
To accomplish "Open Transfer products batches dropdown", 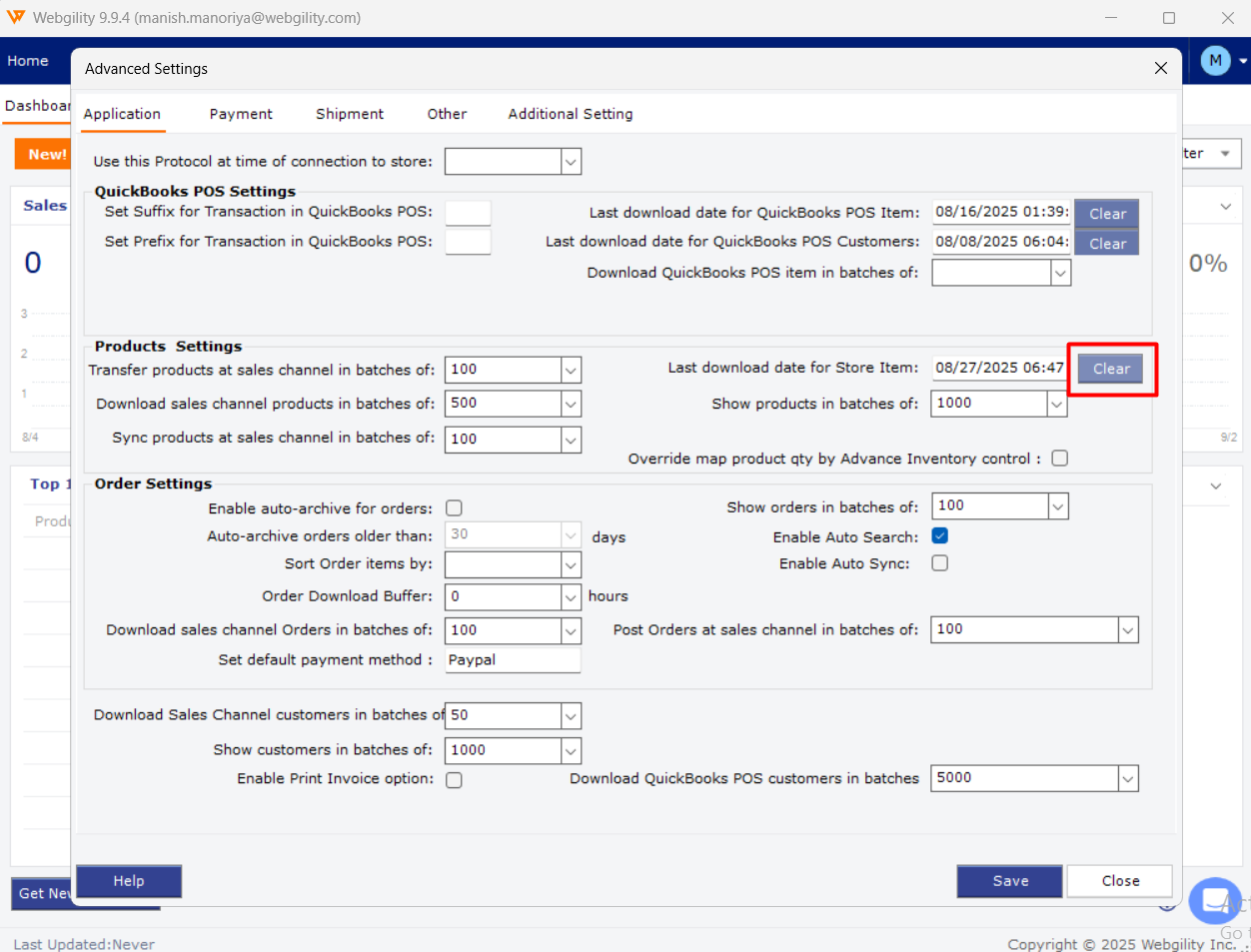I will pos(571,371).
